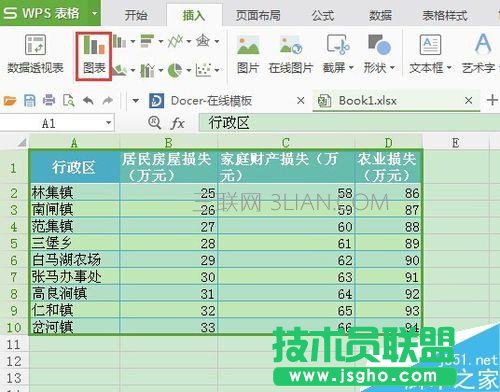Image resolution: width=500 pixels, height=392 pixels.
Task: Open the Docer-在线模板 document tab
Action: coord(211,101)
